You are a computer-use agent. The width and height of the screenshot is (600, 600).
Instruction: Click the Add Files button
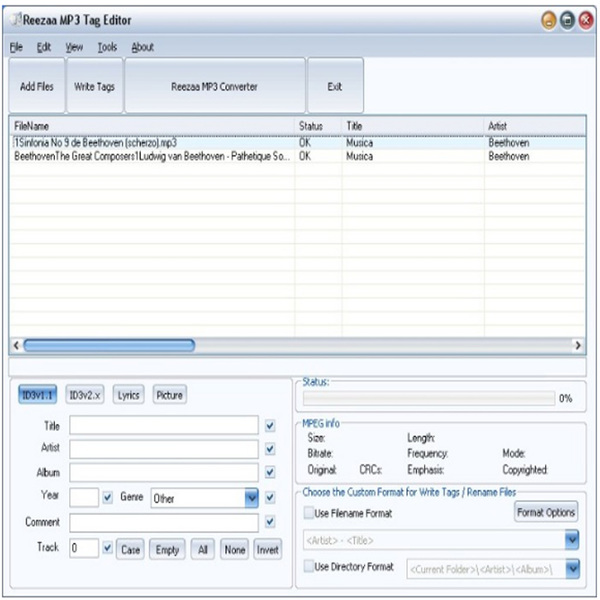coord(37,86)
